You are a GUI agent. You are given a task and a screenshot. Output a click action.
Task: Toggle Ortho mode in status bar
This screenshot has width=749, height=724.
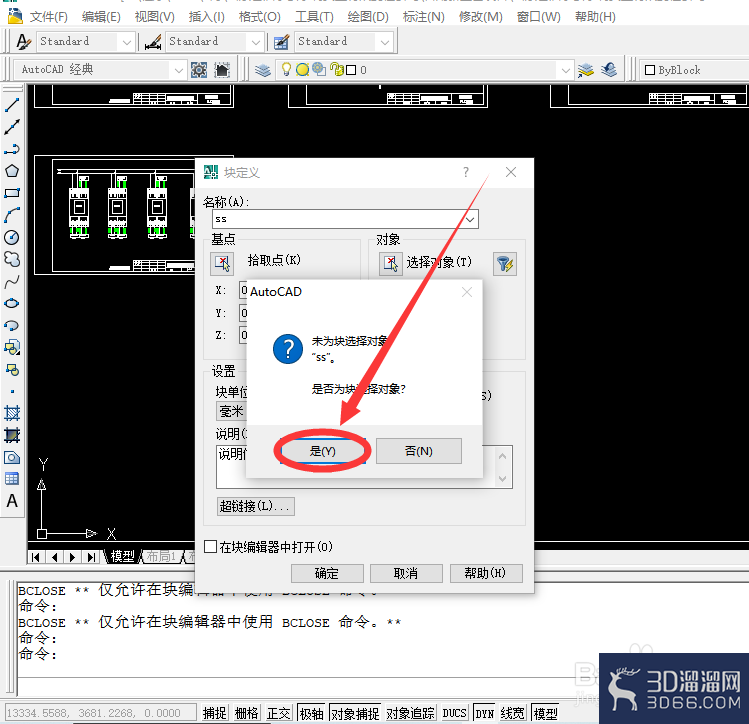(x=279, y=713)
